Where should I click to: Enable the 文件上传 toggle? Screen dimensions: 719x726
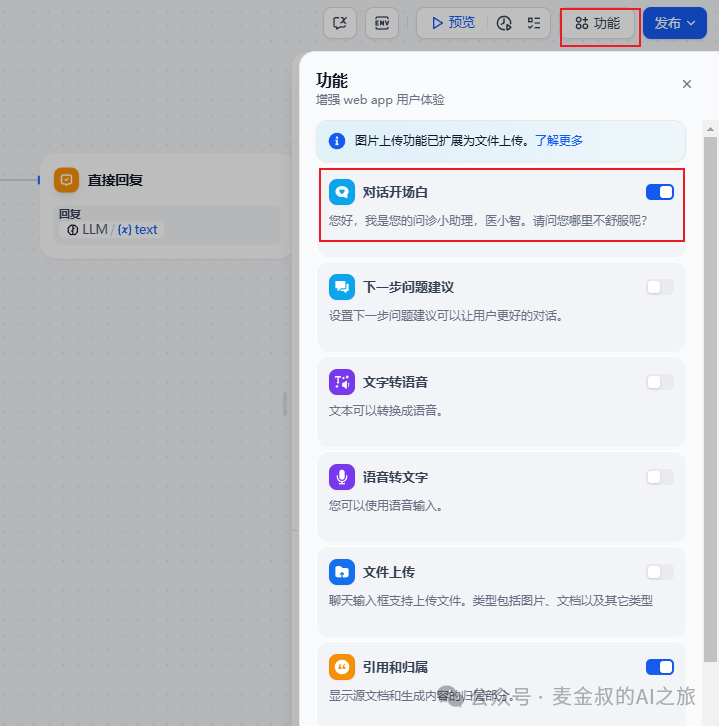click(660, 572)
